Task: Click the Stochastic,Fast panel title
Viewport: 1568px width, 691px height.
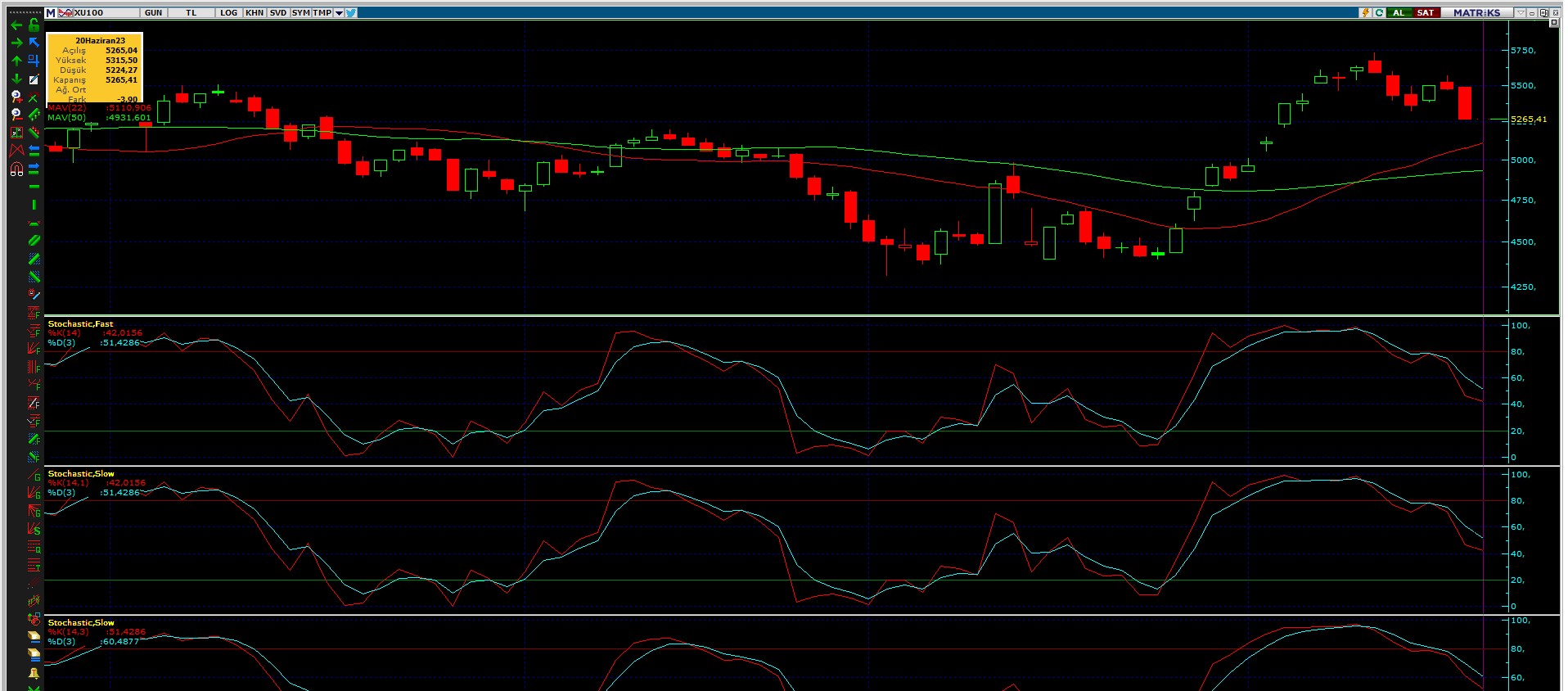Action: (x=81, y=324)
